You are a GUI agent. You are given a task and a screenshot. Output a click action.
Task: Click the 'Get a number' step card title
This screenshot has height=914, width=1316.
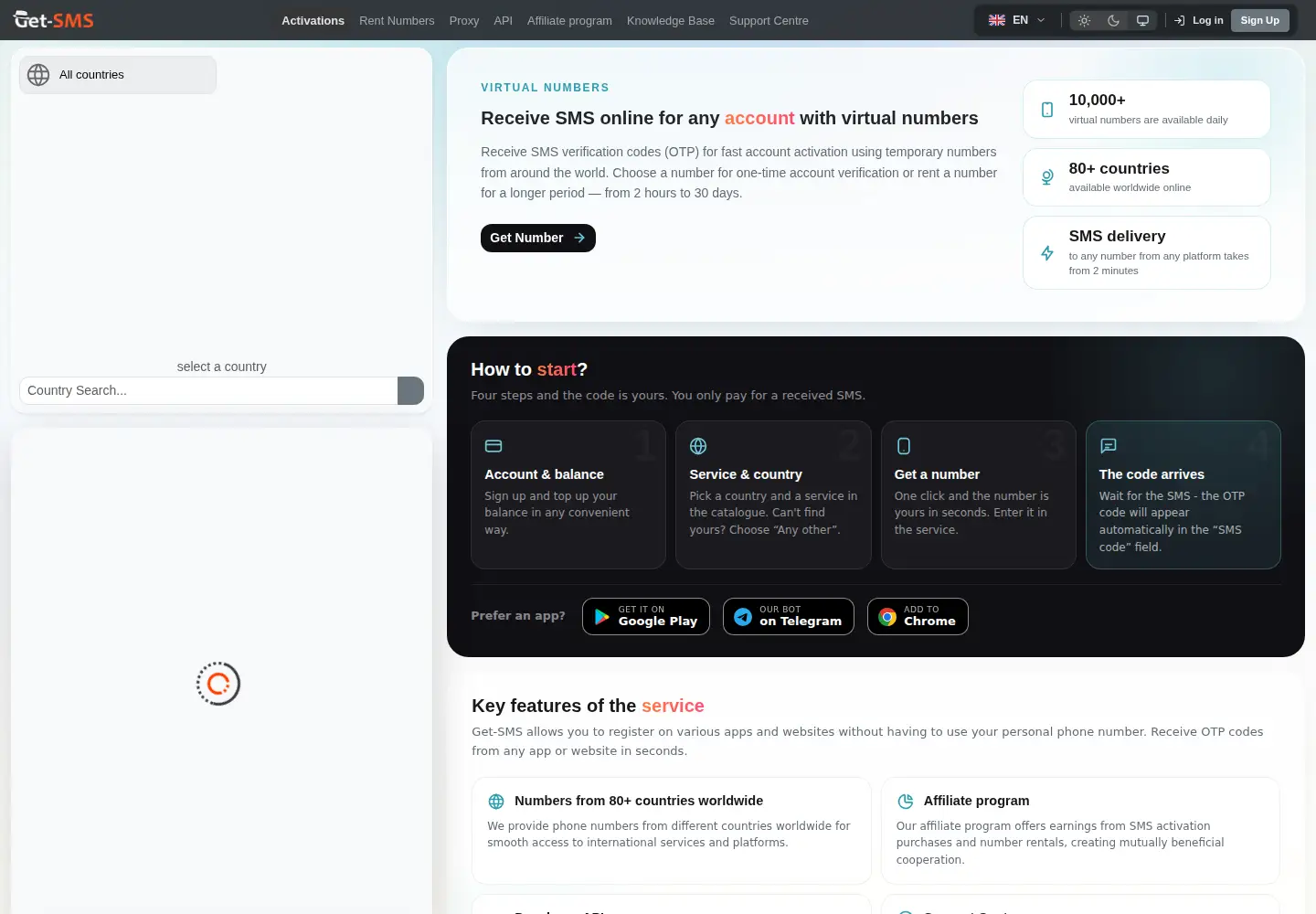(x=937, y=474)
